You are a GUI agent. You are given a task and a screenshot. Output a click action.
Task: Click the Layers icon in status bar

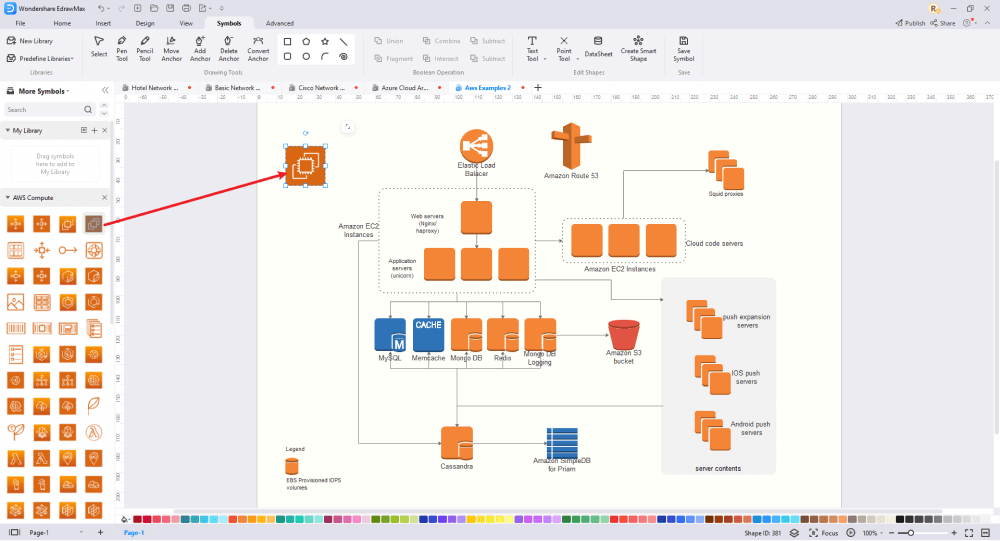(x=794, y=533)
